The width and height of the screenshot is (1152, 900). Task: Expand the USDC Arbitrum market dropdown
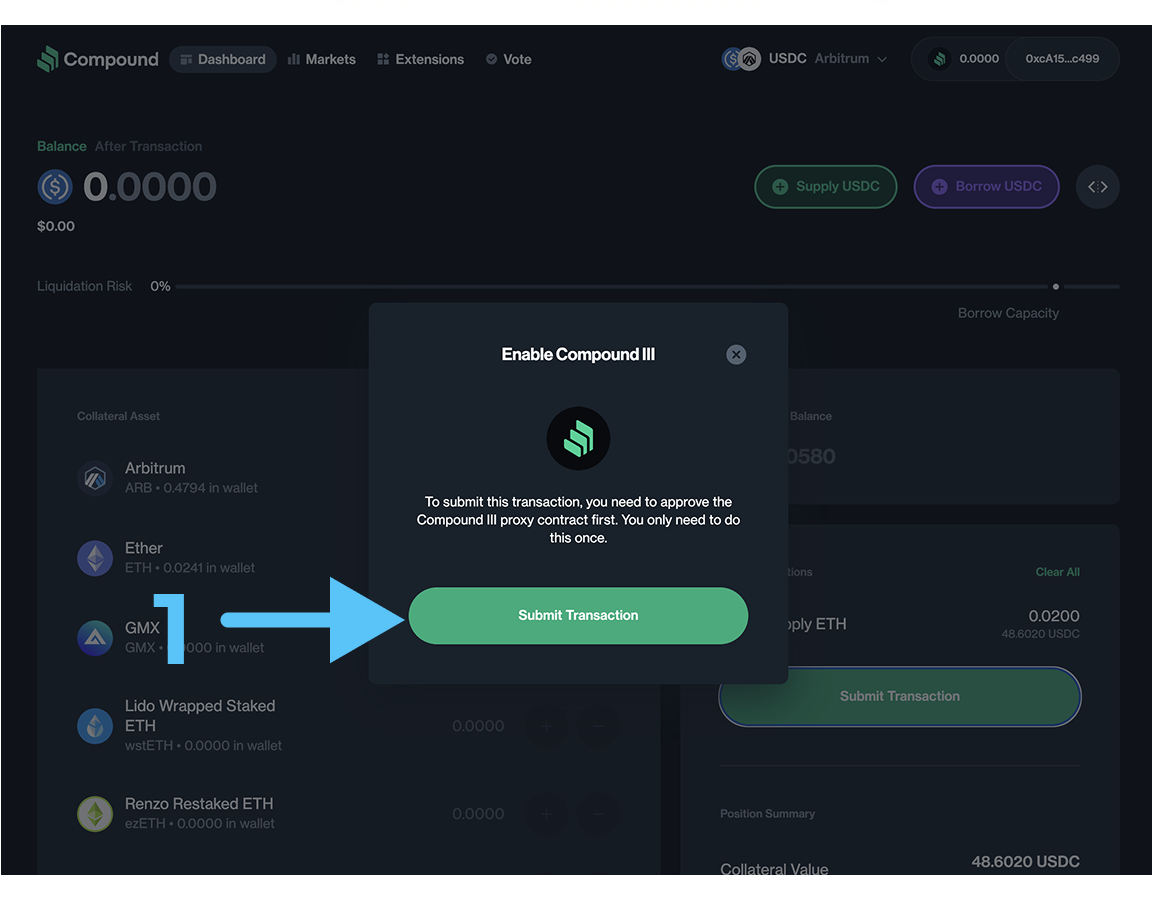point(805,59)
